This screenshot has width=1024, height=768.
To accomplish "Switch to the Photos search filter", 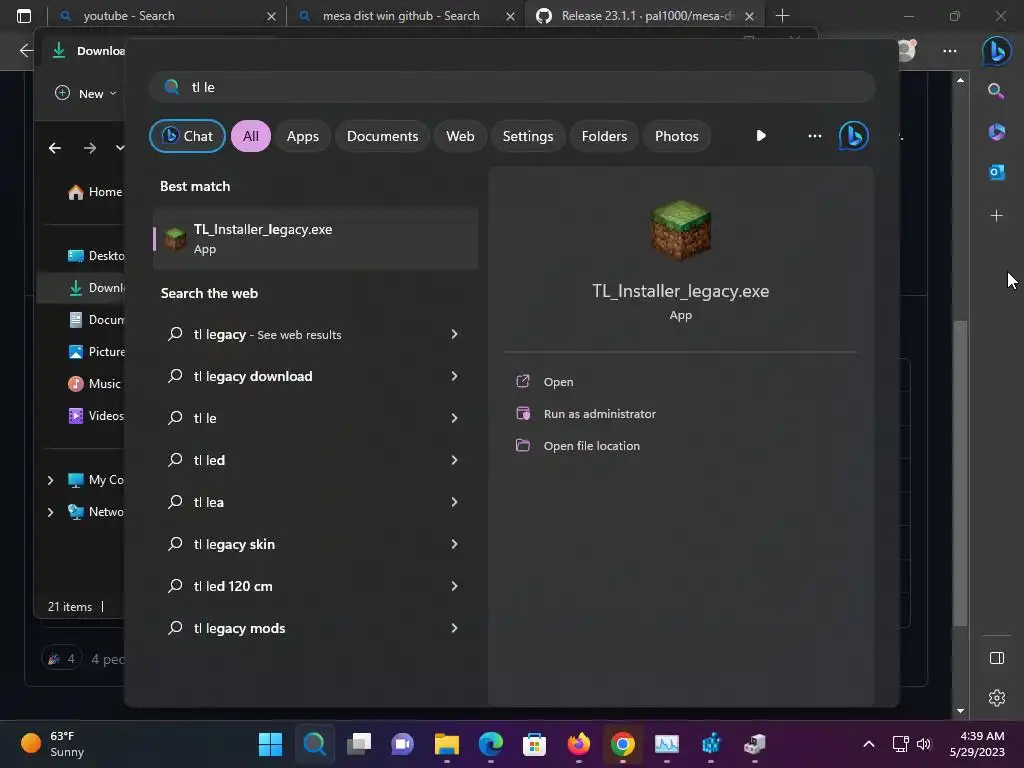I will click(677, 136).
